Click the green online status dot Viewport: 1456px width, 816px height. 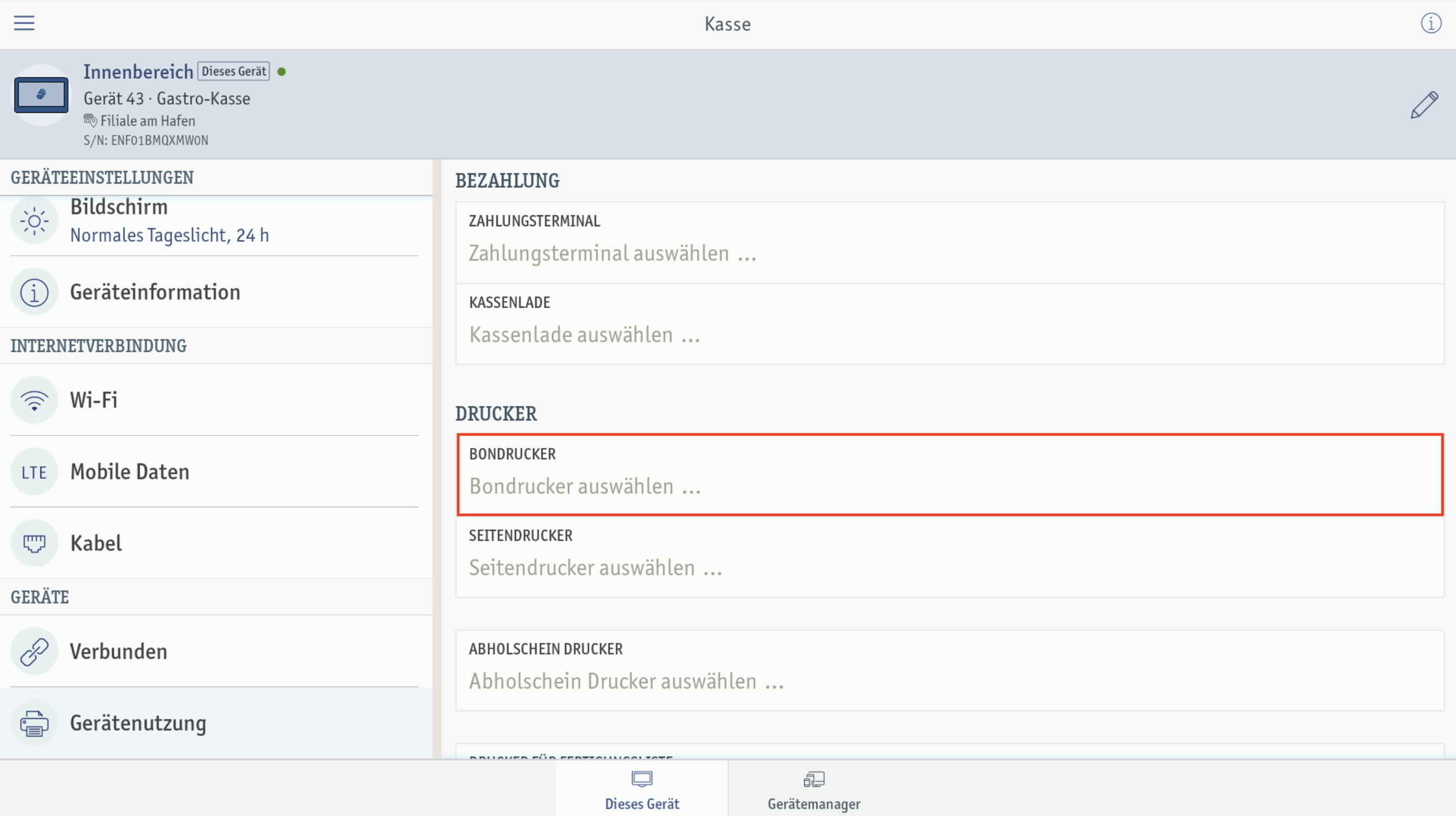[282, 72]
